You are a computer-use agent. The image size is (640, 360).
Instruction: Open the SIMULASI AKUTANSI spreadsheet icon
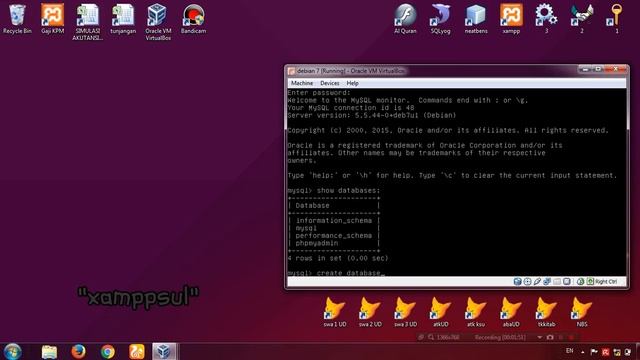pos(87,22)
